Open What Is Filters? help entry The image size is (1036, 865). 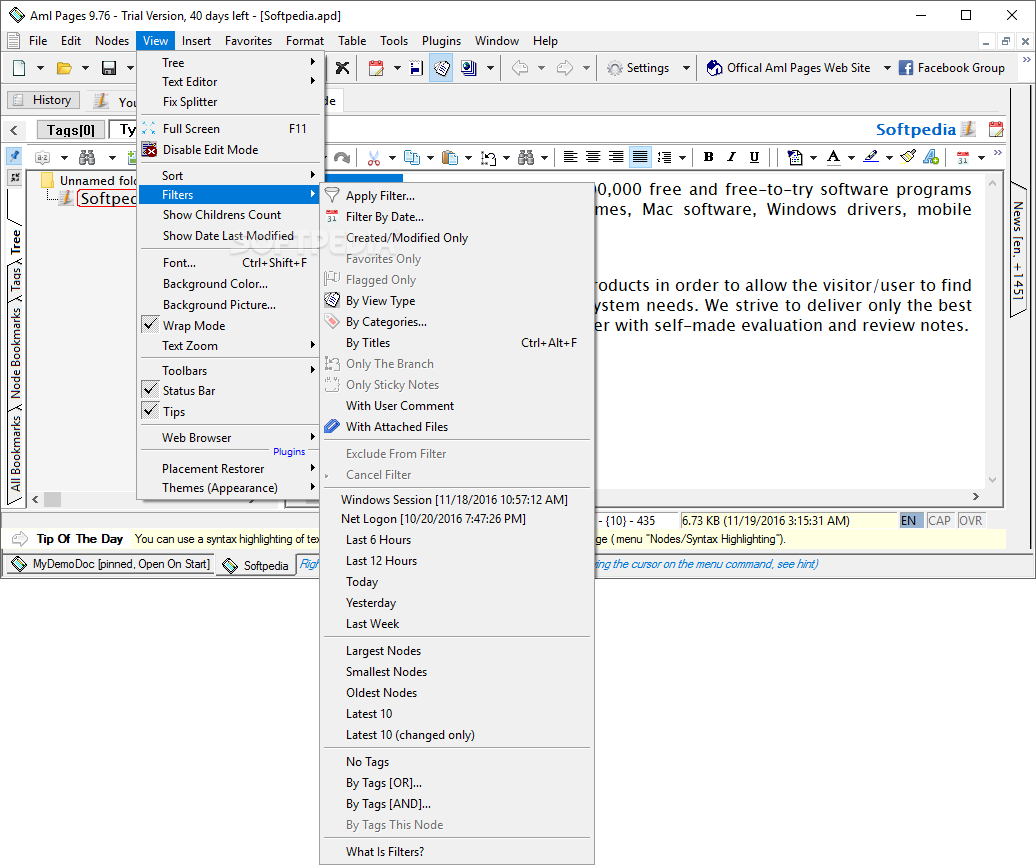point(457,852)
